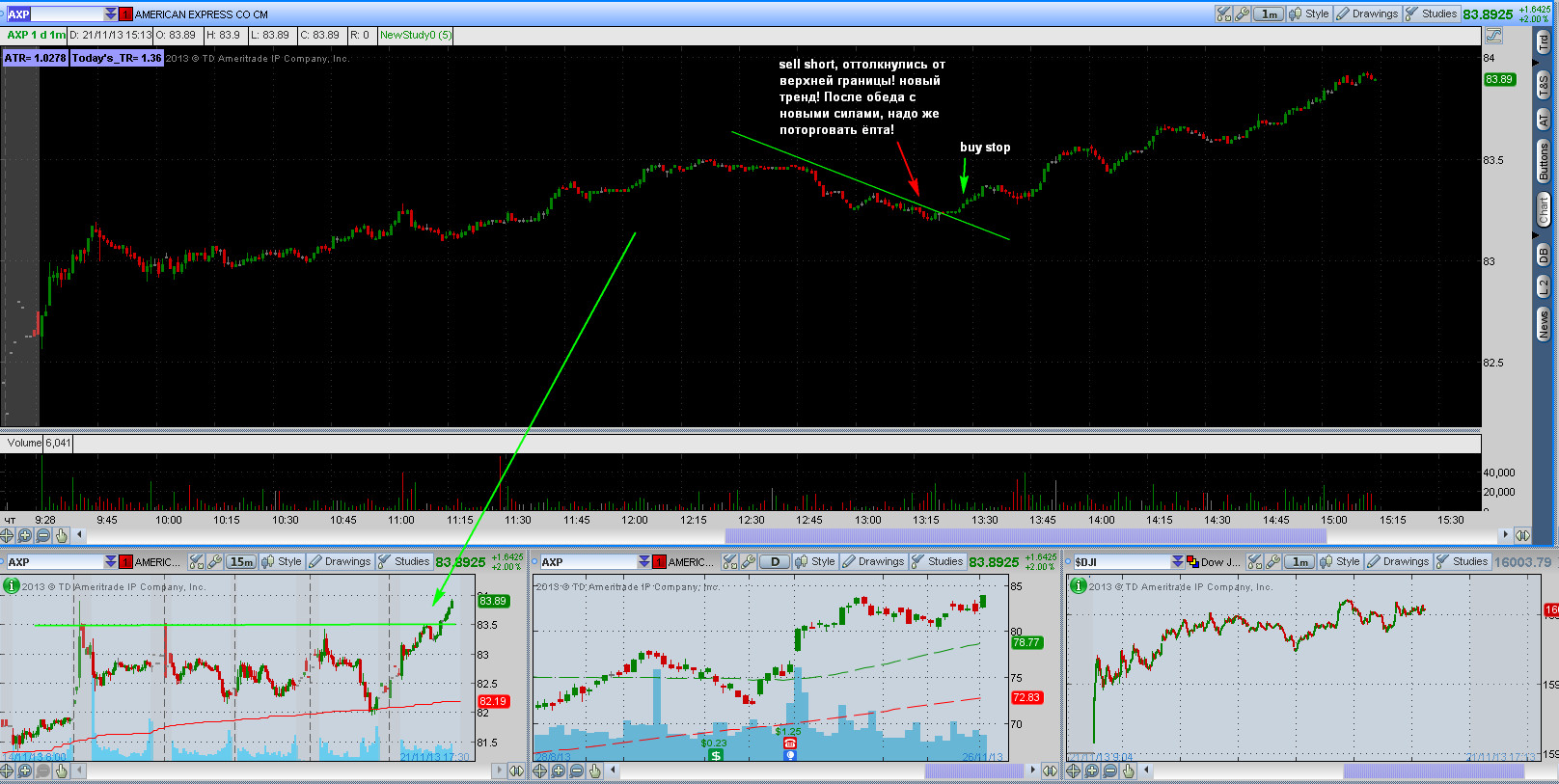Click colored squares icon next to Dow J...
This screenshot has width=1559, height=784.
[1193, 561]
